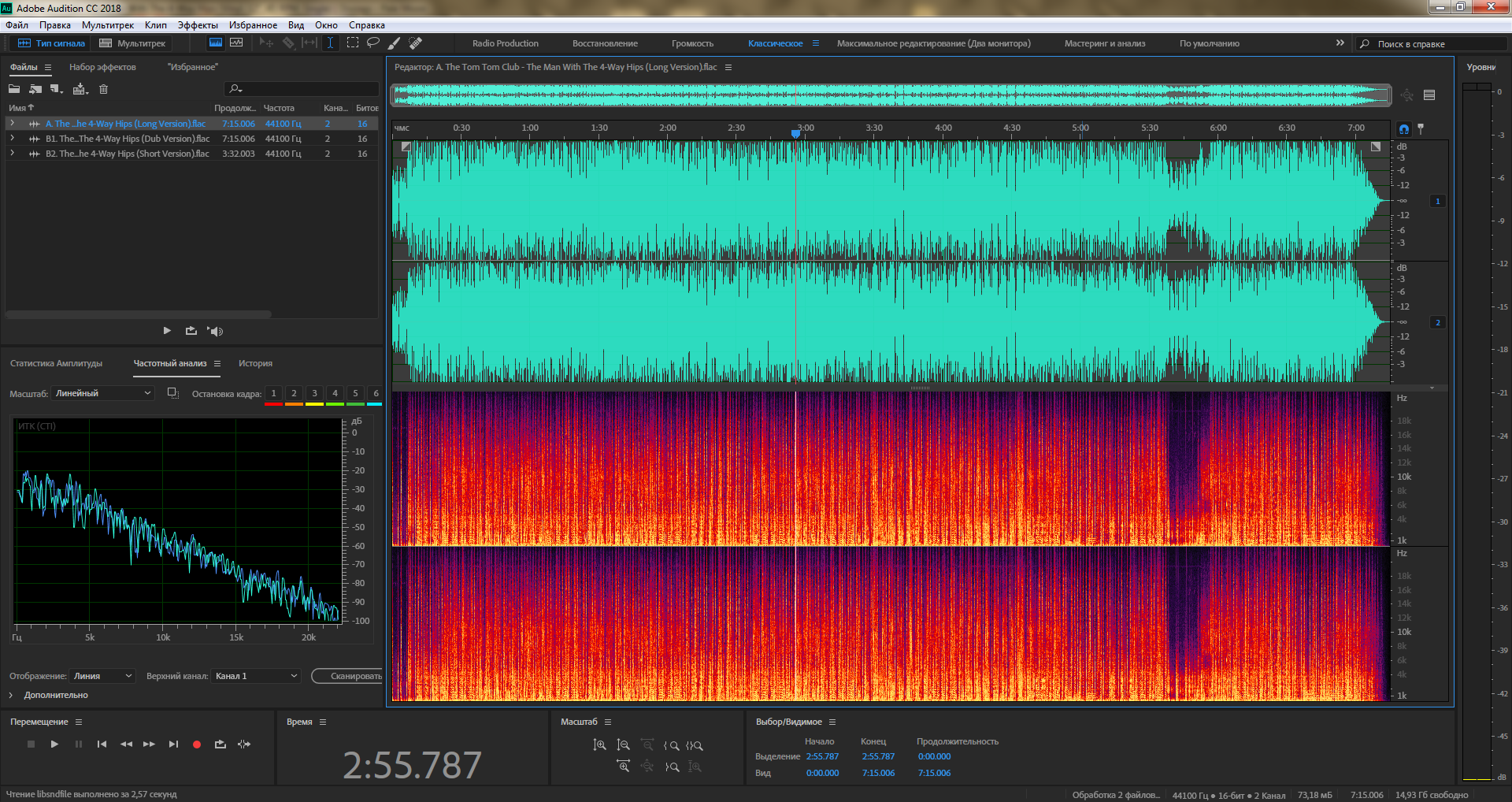Click the search field in Files panel
This screenshot has width=1512, height=802.
pyautogui.click(x=307, y=89)
